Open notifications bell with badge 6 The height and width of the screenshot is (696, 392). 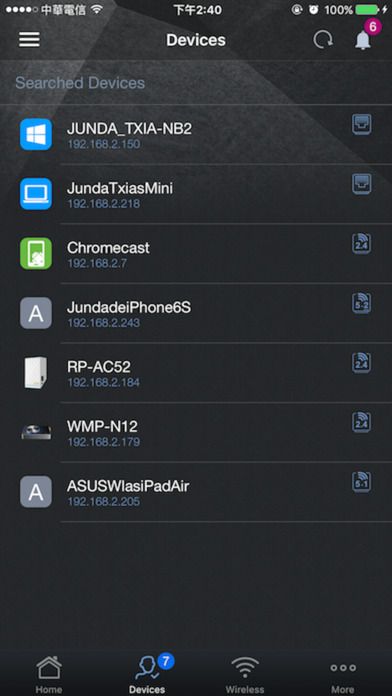pyautogui.click(x=363, y=40)
